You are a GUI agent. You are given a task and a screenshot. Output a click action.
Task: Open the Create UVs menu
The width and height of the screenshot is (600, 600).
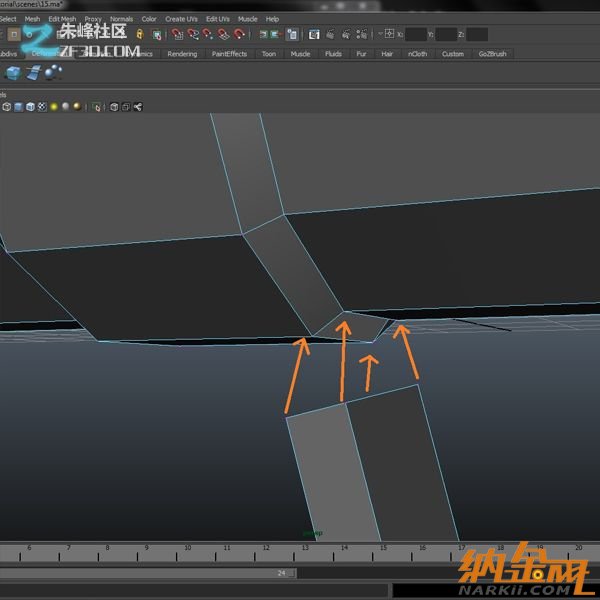(x=181, y=19)
